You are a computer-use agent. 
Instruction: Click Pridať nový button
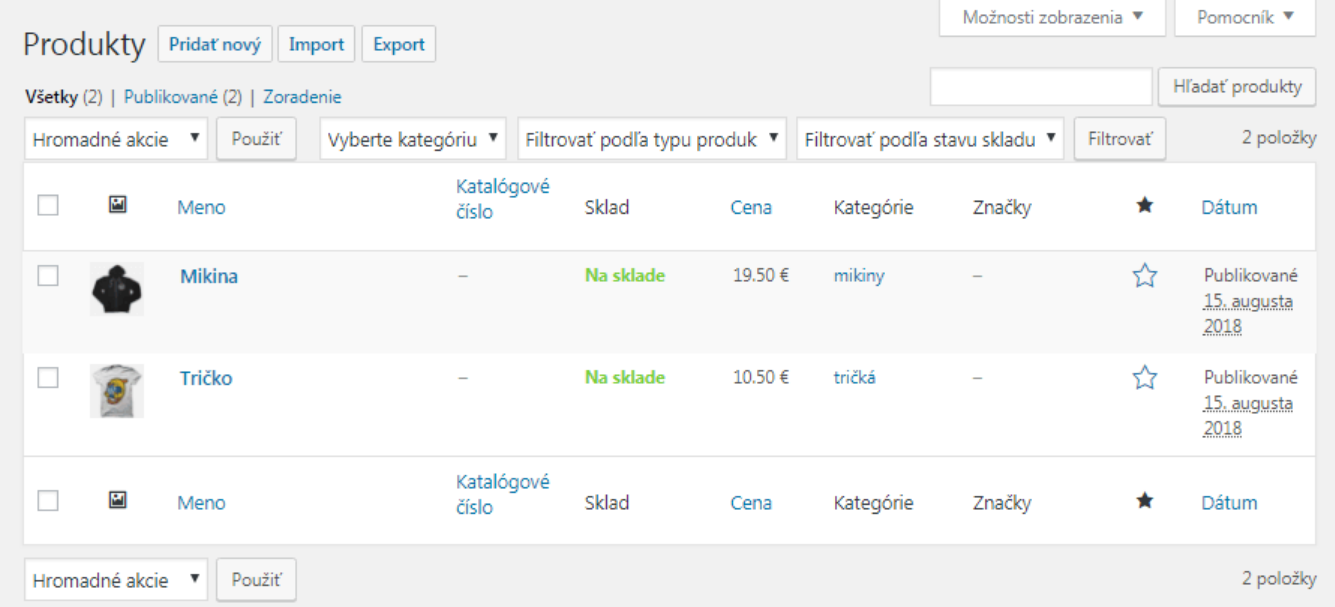point(215,44)
